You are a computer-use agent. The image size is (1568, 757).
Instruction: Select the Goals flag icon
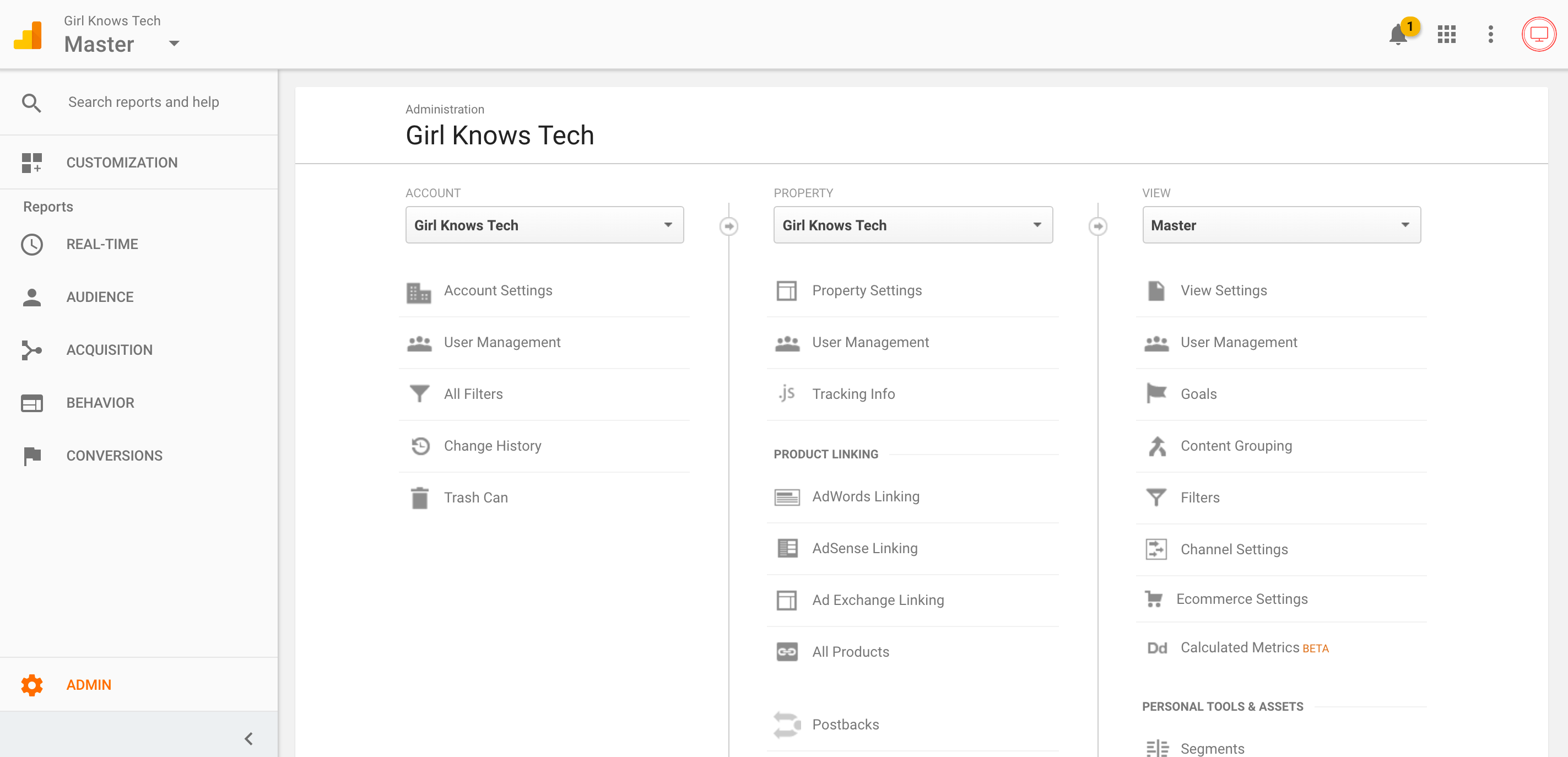click(x=1156, y=394)
